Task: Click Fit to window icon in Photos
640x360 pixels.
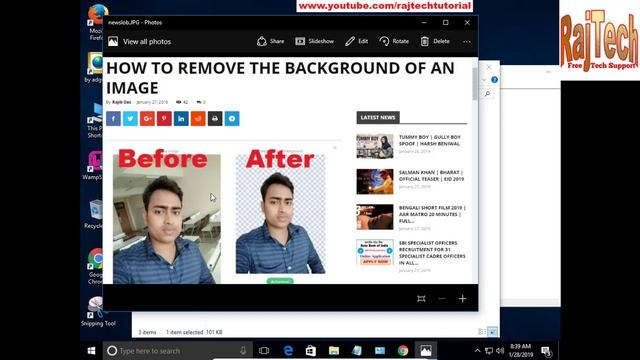Action: (x=421, y=299)
